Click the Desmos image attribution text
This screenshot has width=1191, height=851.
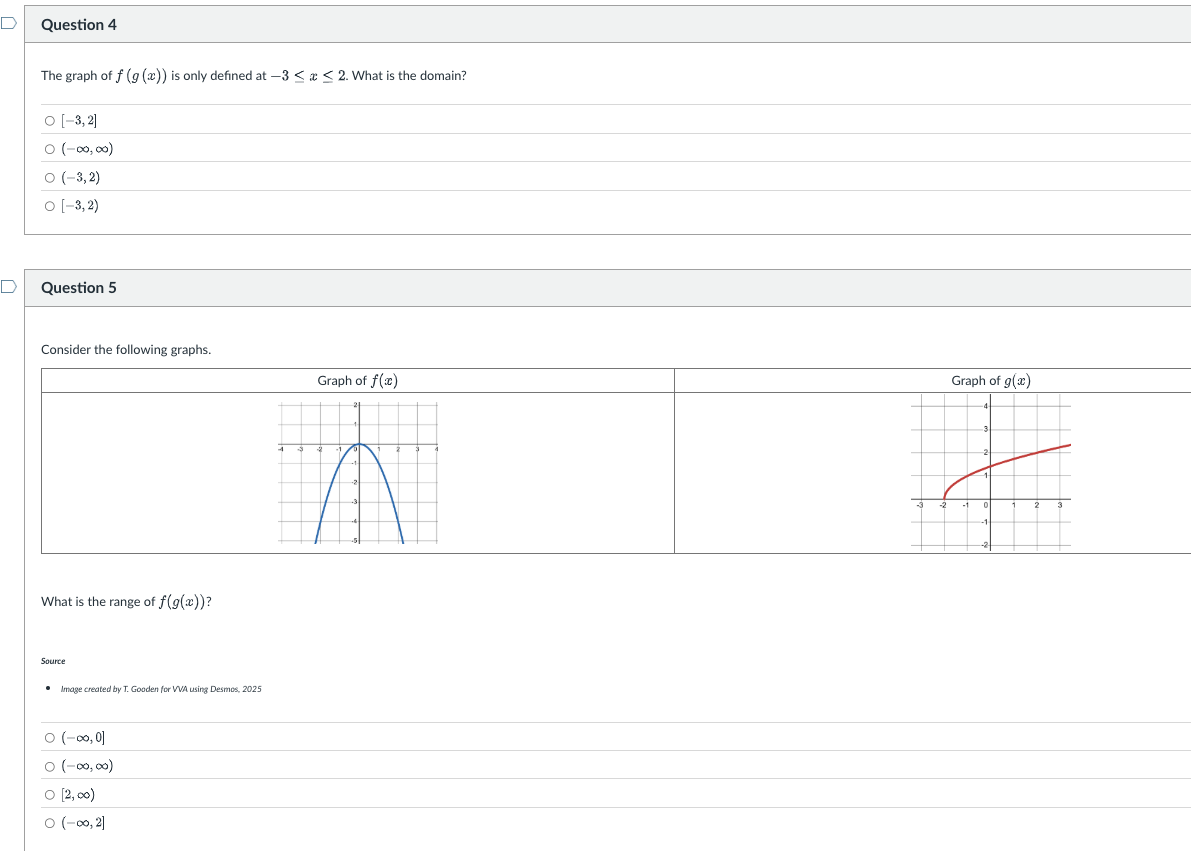[161, 688]
